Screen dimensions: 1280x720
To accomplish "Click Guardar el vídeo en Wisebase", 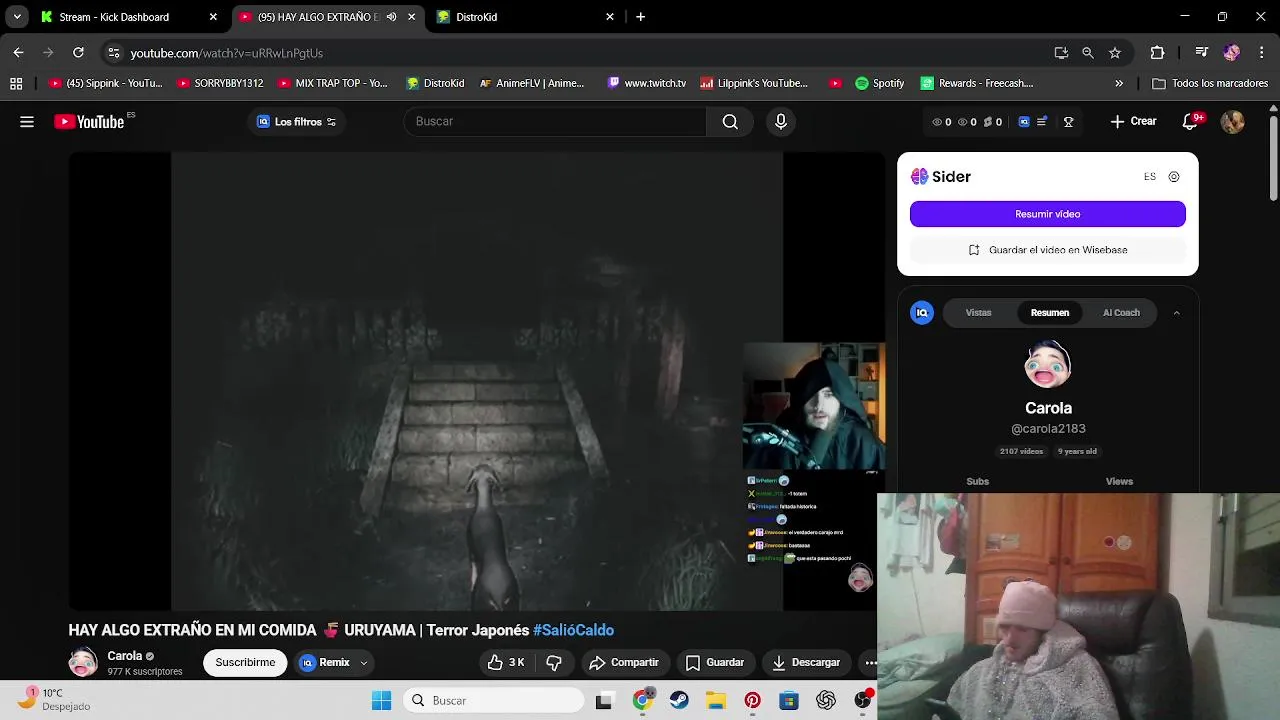I will point(1048,250).
